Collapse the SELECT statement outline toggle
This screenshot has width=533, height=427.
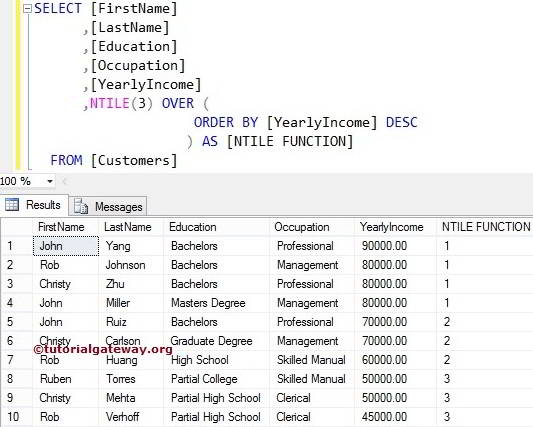click(x=27, y=9)
